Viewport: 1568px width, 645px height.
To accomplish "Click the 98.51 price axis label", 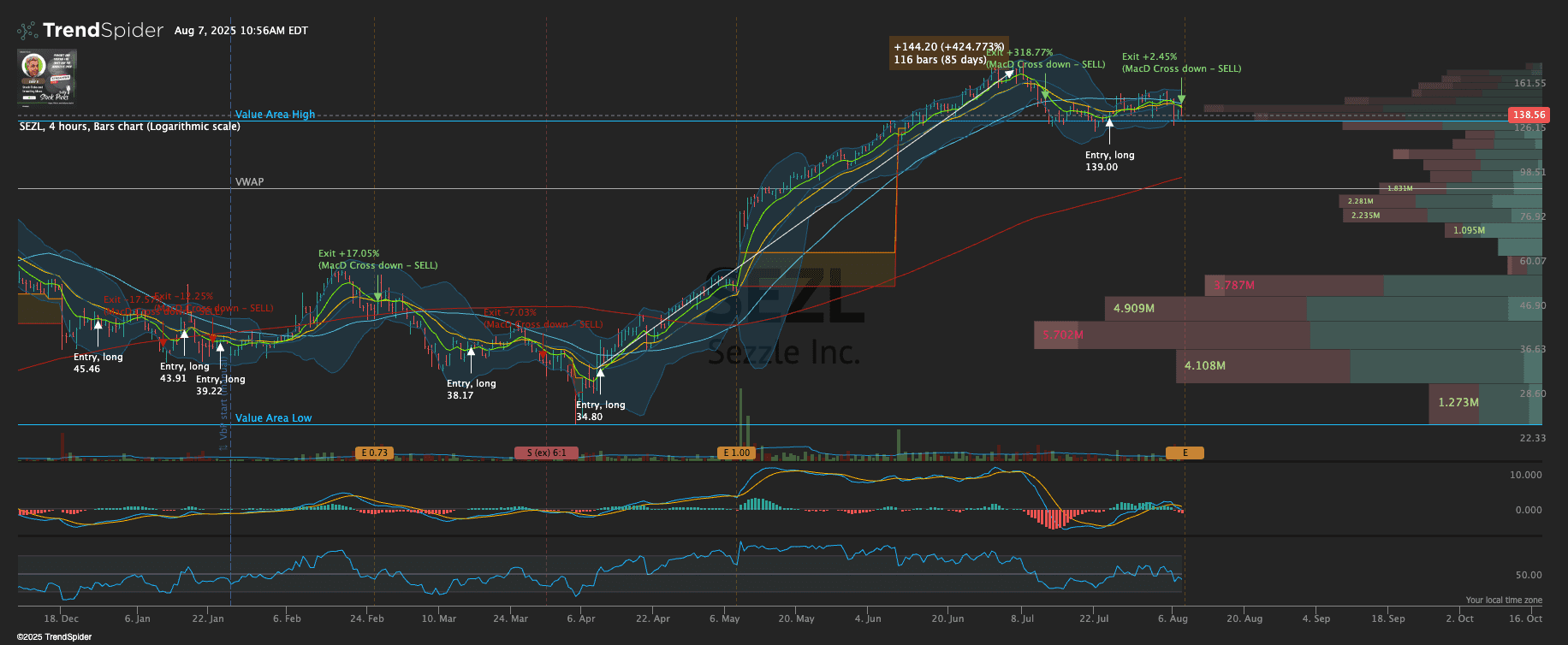I will click(1533, 173).
